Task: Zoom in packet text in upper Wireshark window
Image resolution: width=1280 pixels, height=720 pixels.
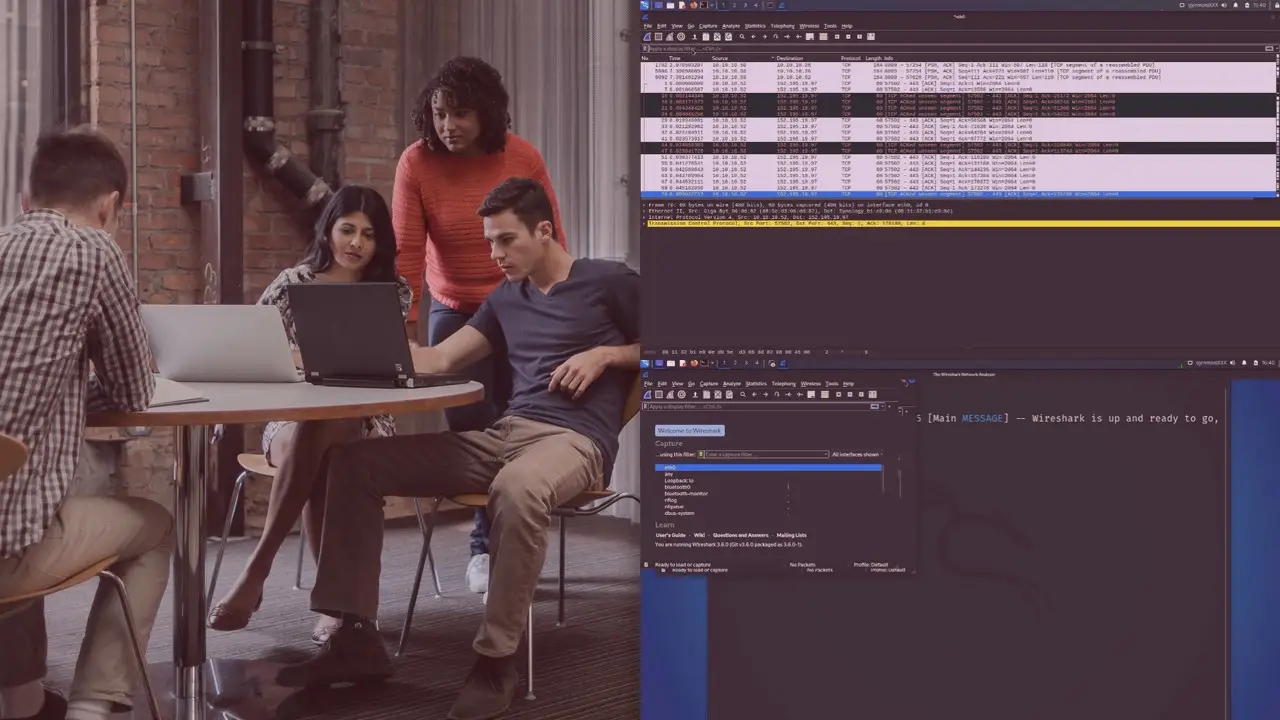Action: [x=838, y=37]
